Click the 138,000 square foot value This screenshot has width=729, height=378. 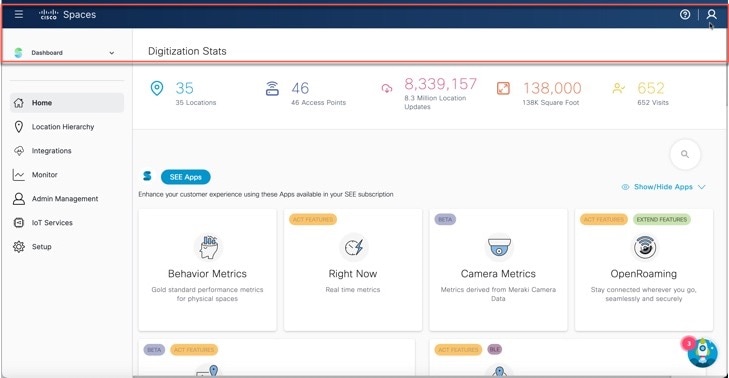pos(552,88)
